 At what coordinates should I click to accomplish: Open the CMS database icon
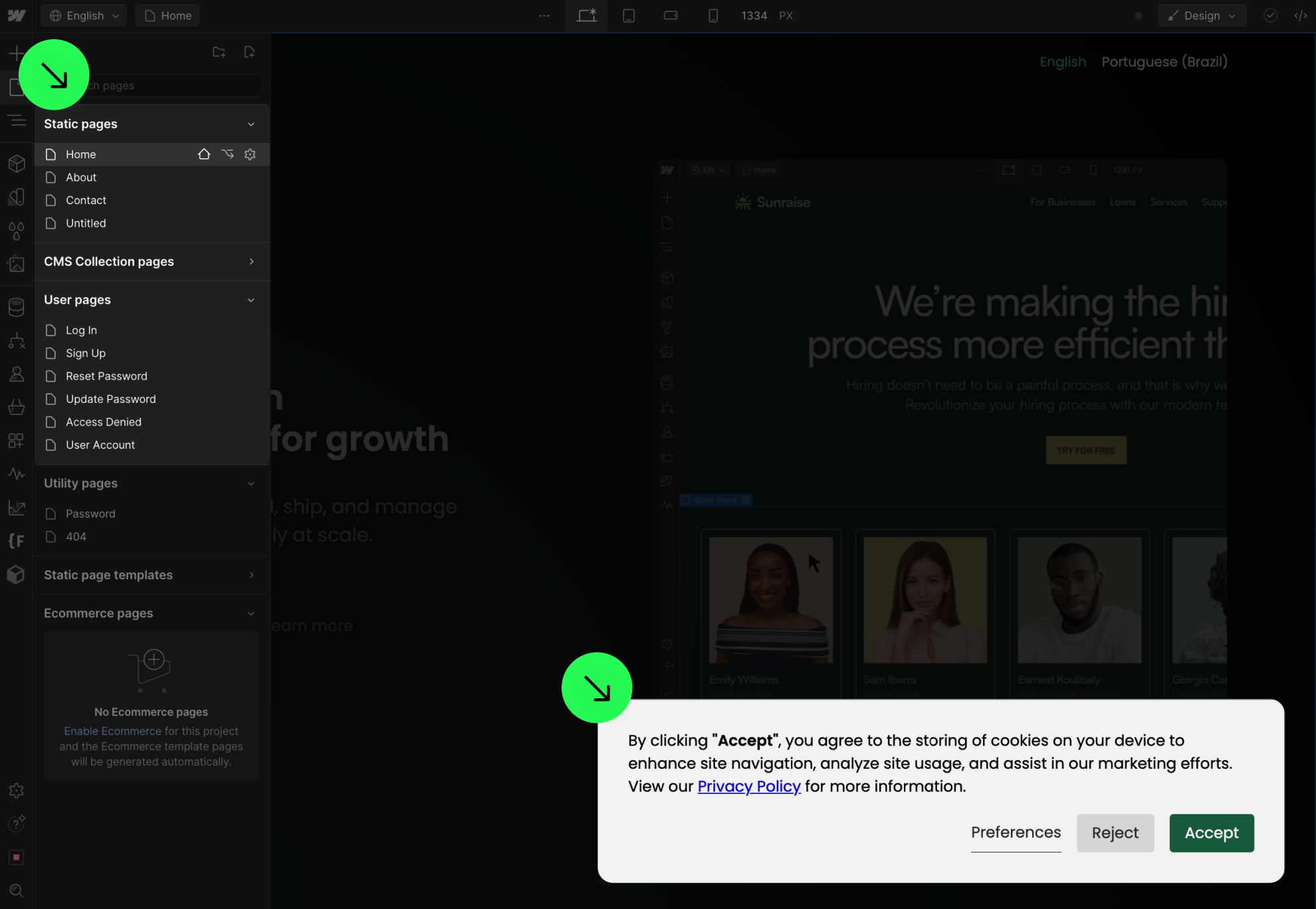[x=17, y=307]
